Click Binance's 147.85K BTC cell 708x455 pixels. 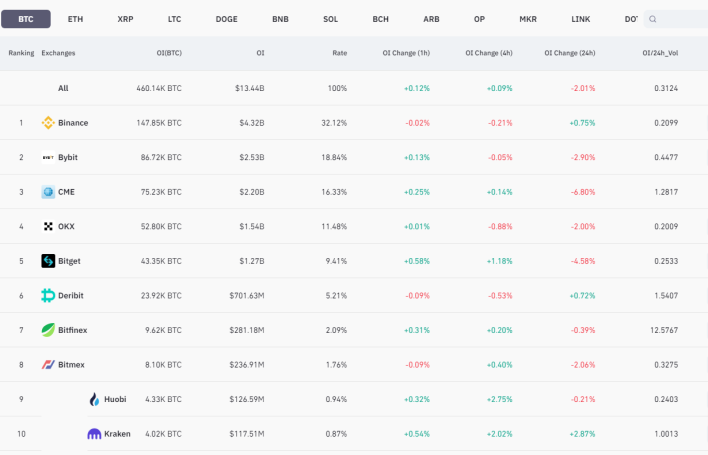click(159, 123)
